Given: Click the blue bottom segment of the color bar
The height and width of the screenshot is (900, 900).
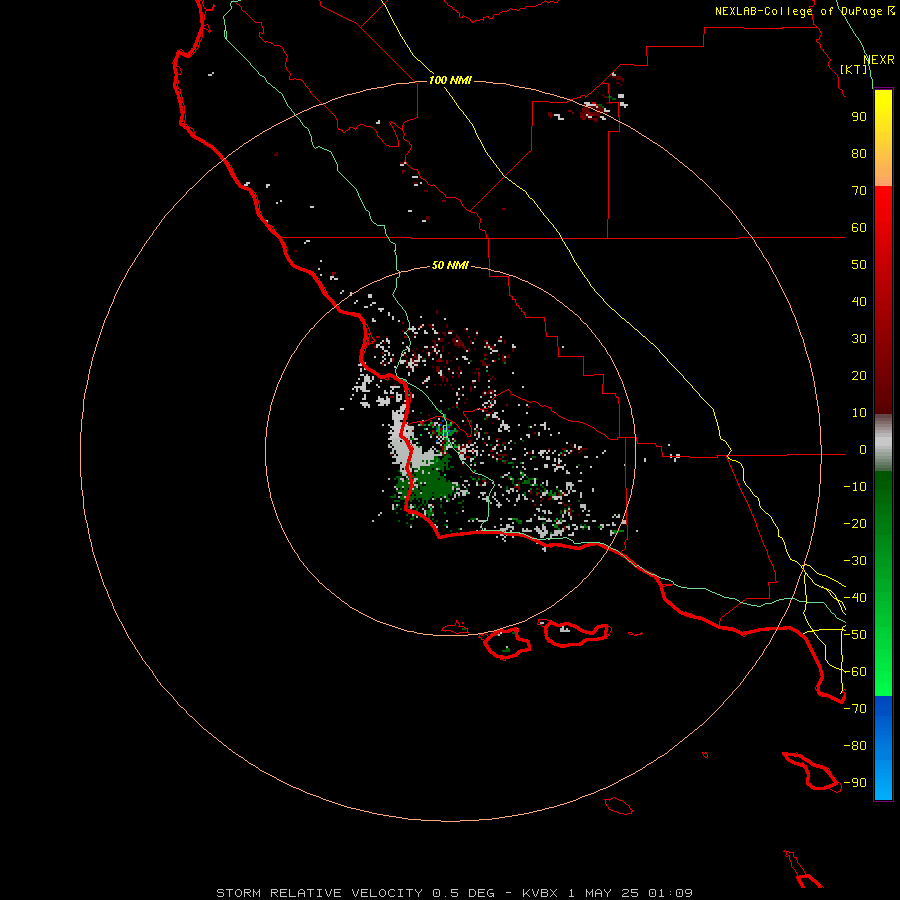Looking at the screenshot, I should (883, 748).
